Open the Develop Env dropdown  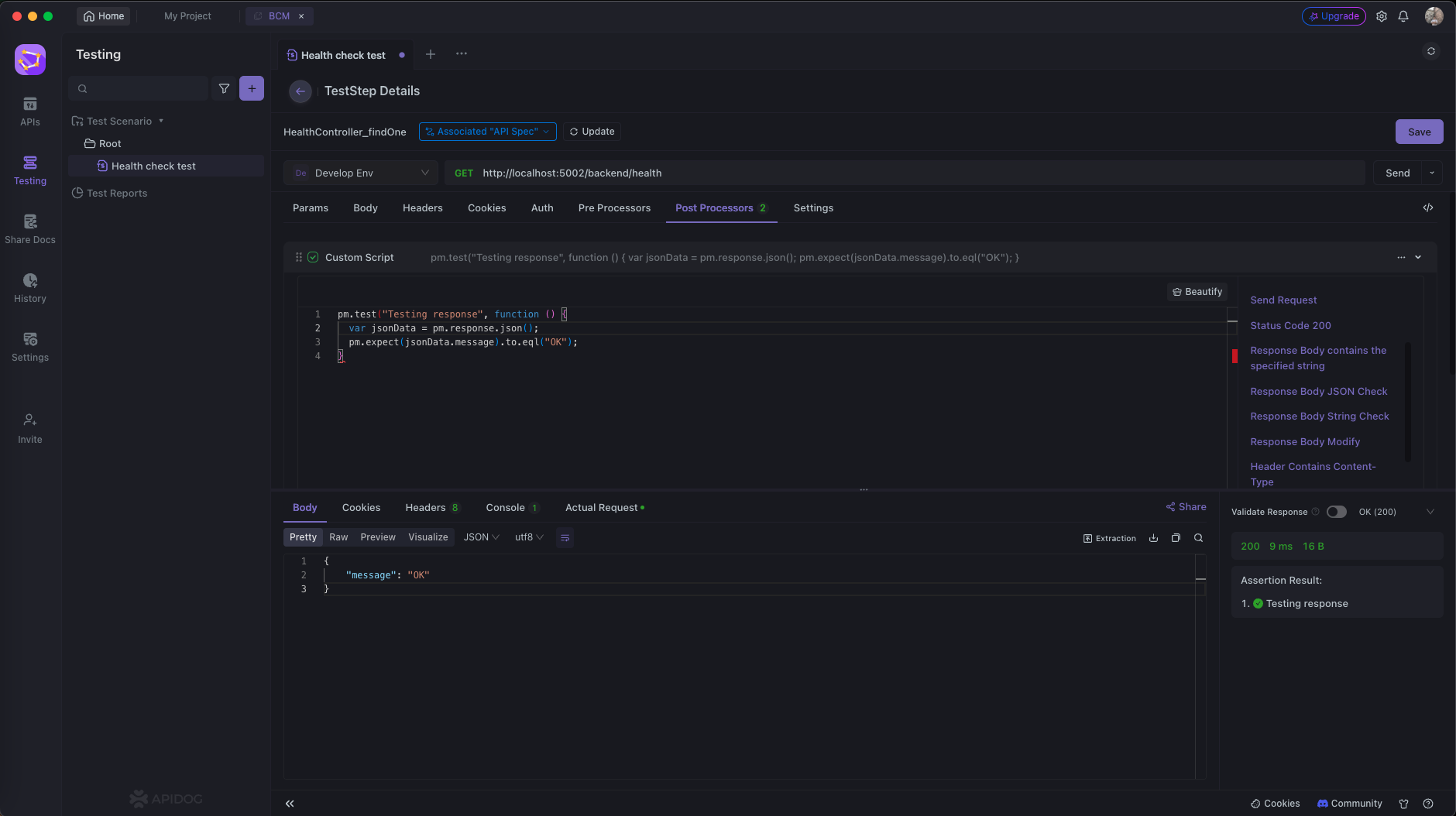(361, 173)
